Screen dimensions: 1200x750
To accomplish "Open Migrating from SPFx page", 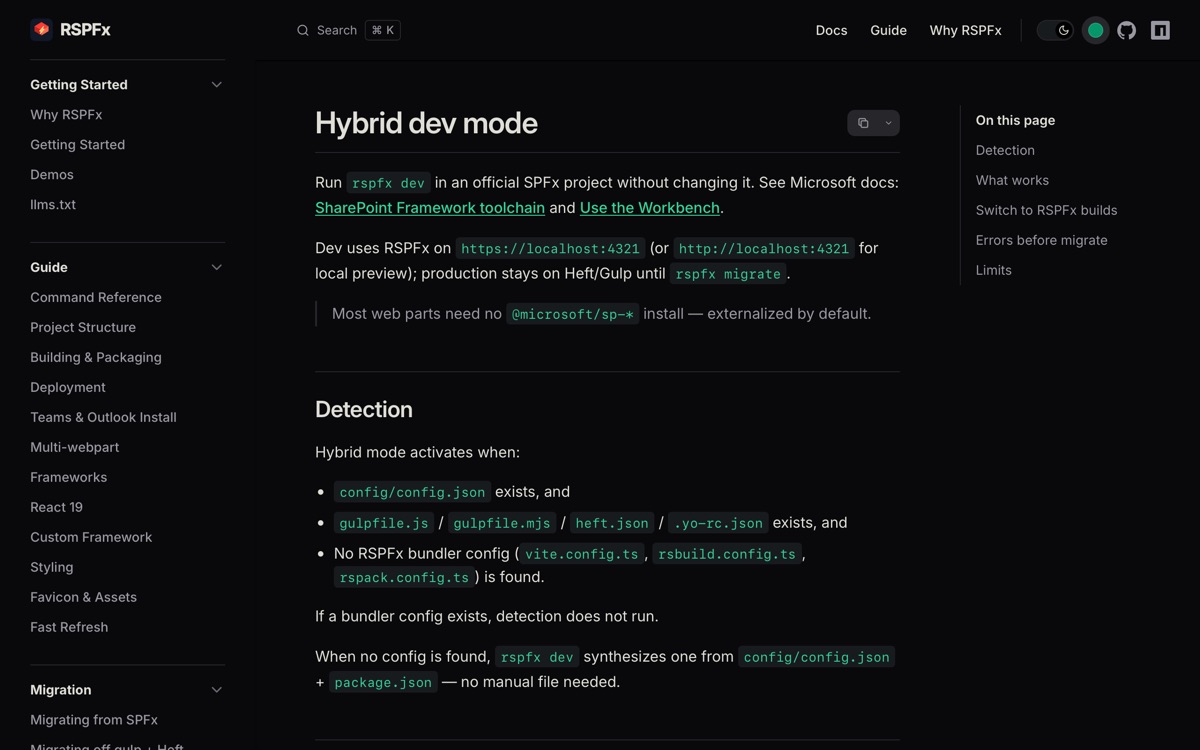I will pos(94,720).
